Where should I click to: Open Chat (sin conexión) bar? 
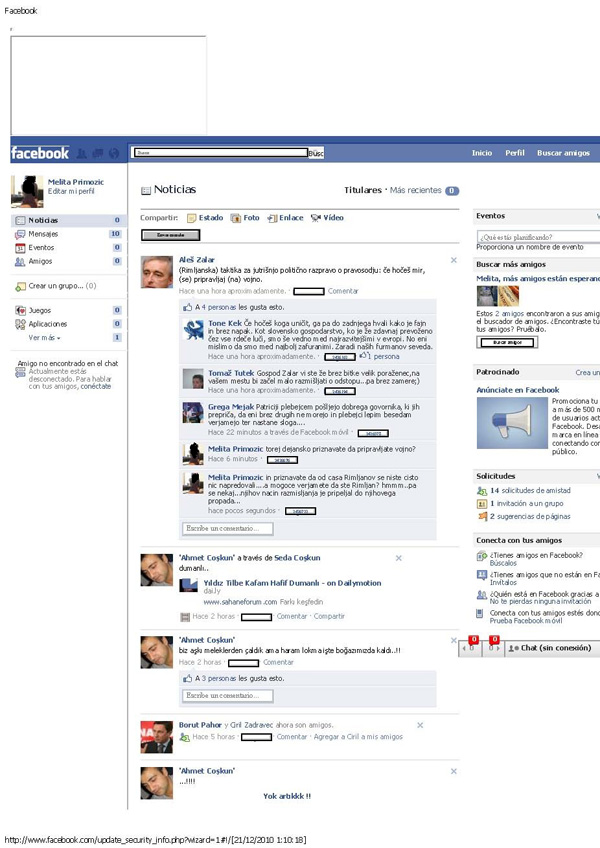550,648
